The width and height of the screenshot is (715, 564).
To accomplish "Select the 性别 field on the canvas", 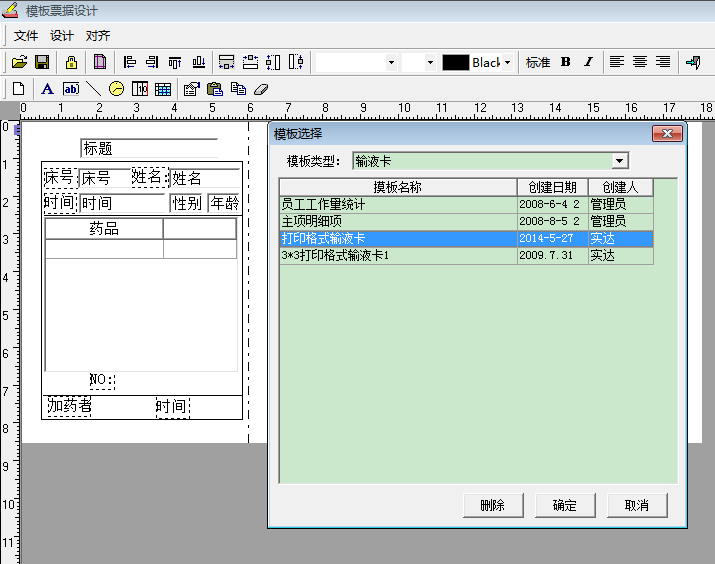I will 187,203.
